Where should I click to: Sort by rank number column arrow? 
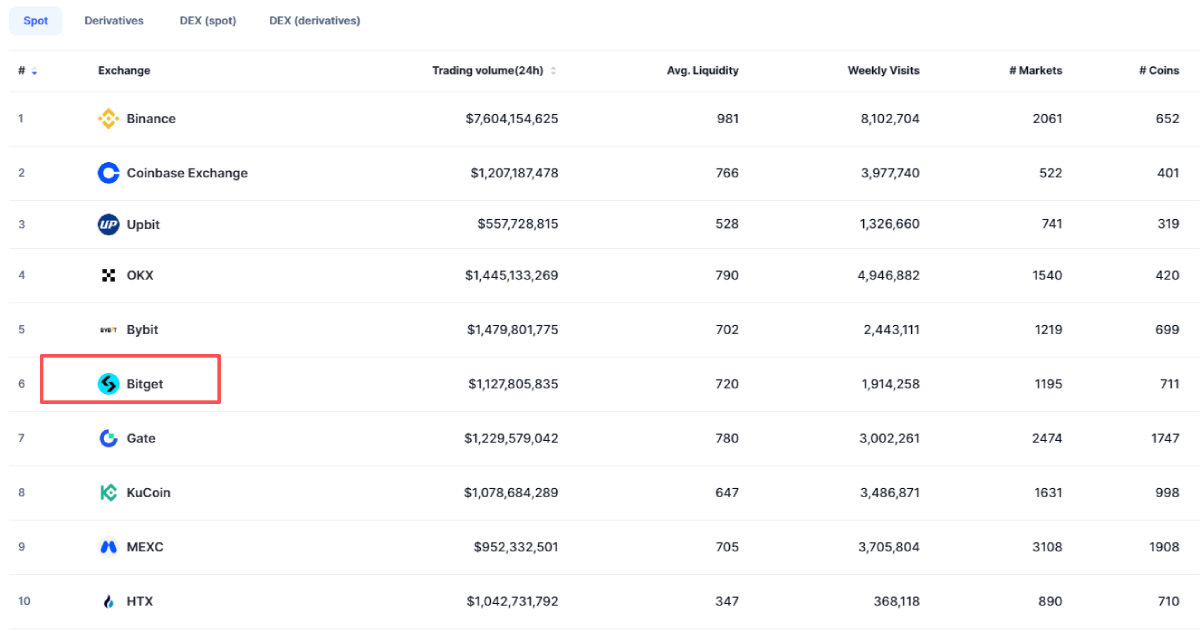coord(35,71)
